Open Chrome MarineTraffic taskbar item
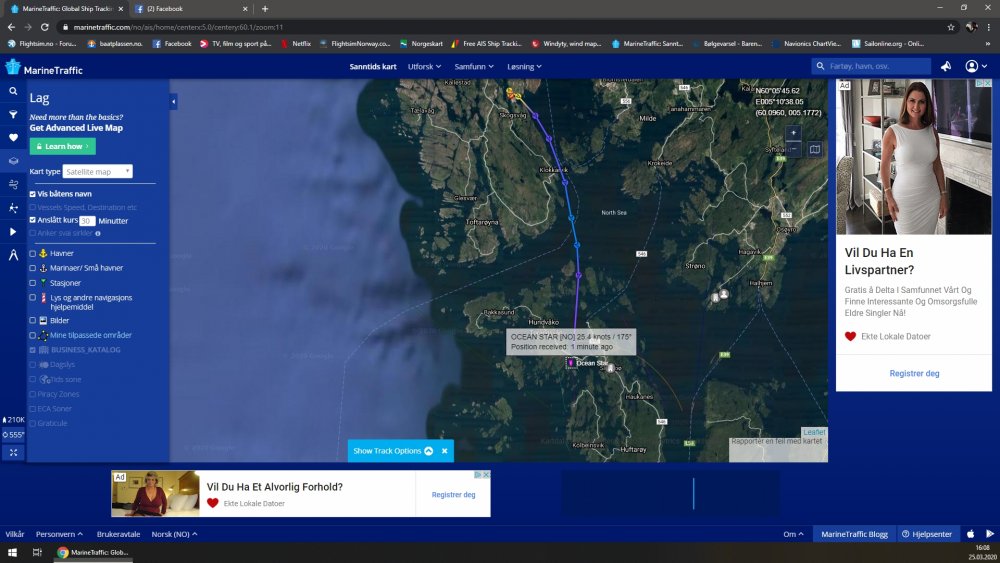The width and height of the screenshot is (1000, 563). click(93, 552)
